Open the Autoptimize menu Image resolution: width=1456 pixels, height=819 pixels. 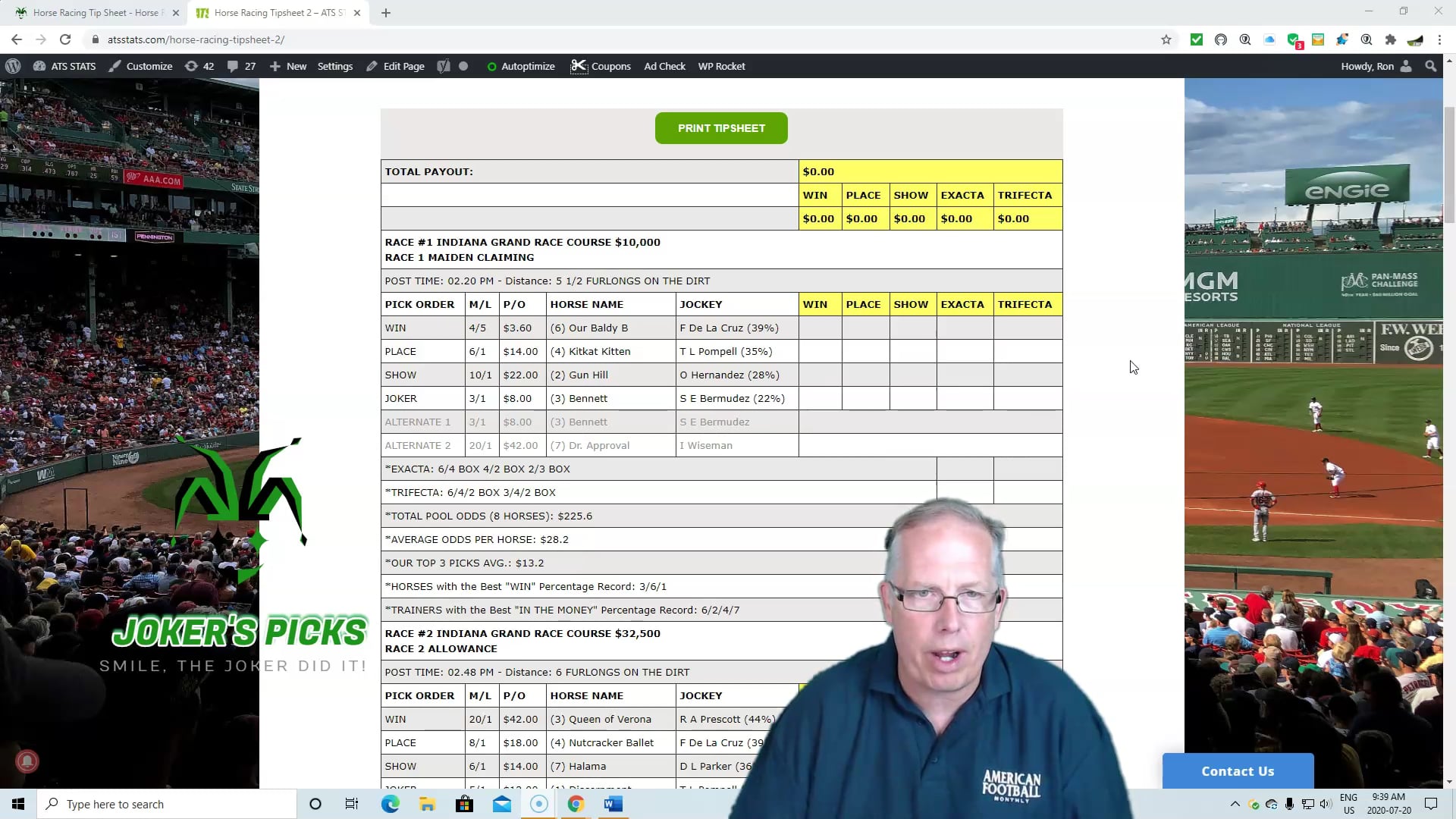521,66
